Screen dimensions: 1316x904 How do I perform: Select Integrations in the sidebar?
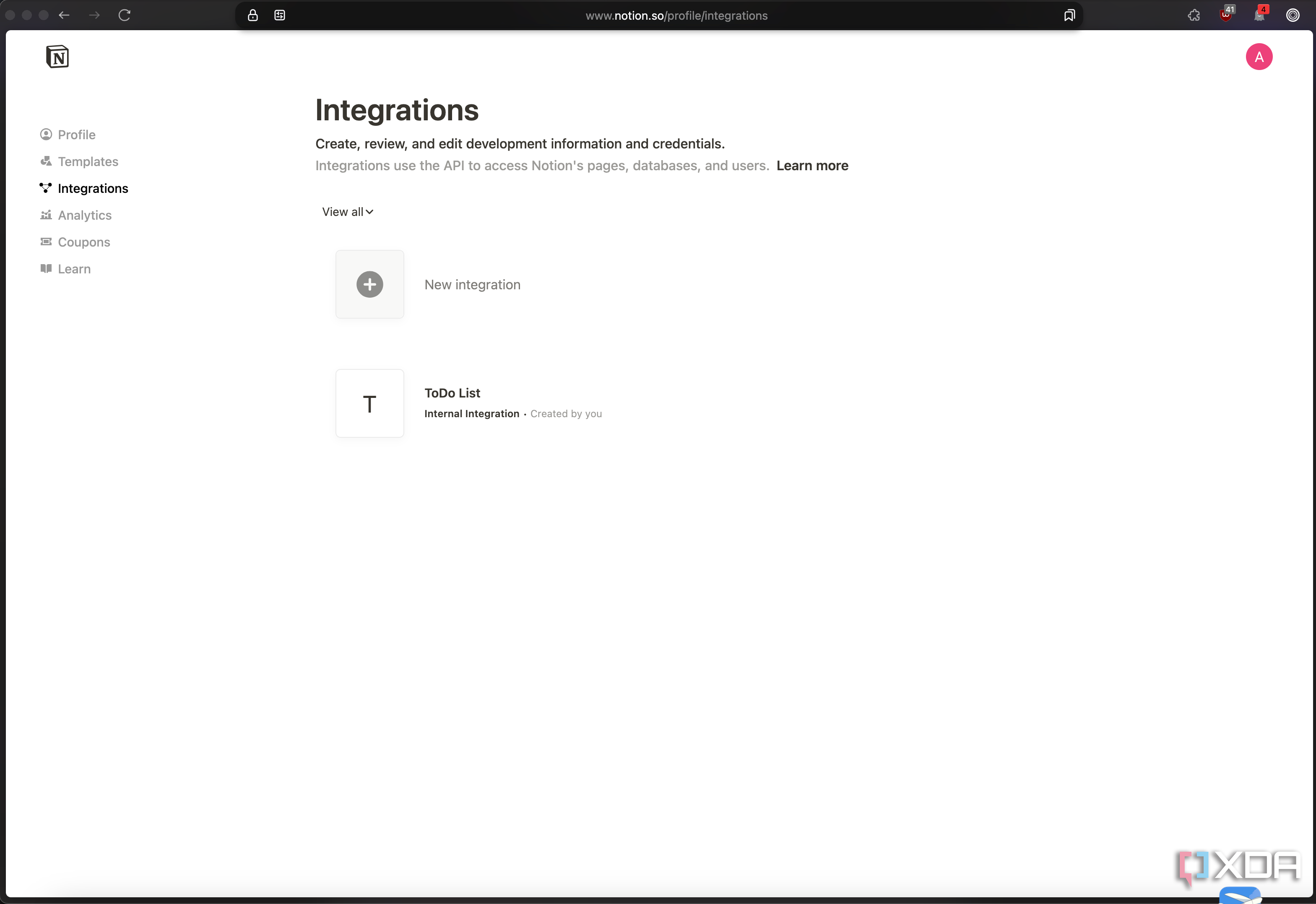click(x=84, y=189)
